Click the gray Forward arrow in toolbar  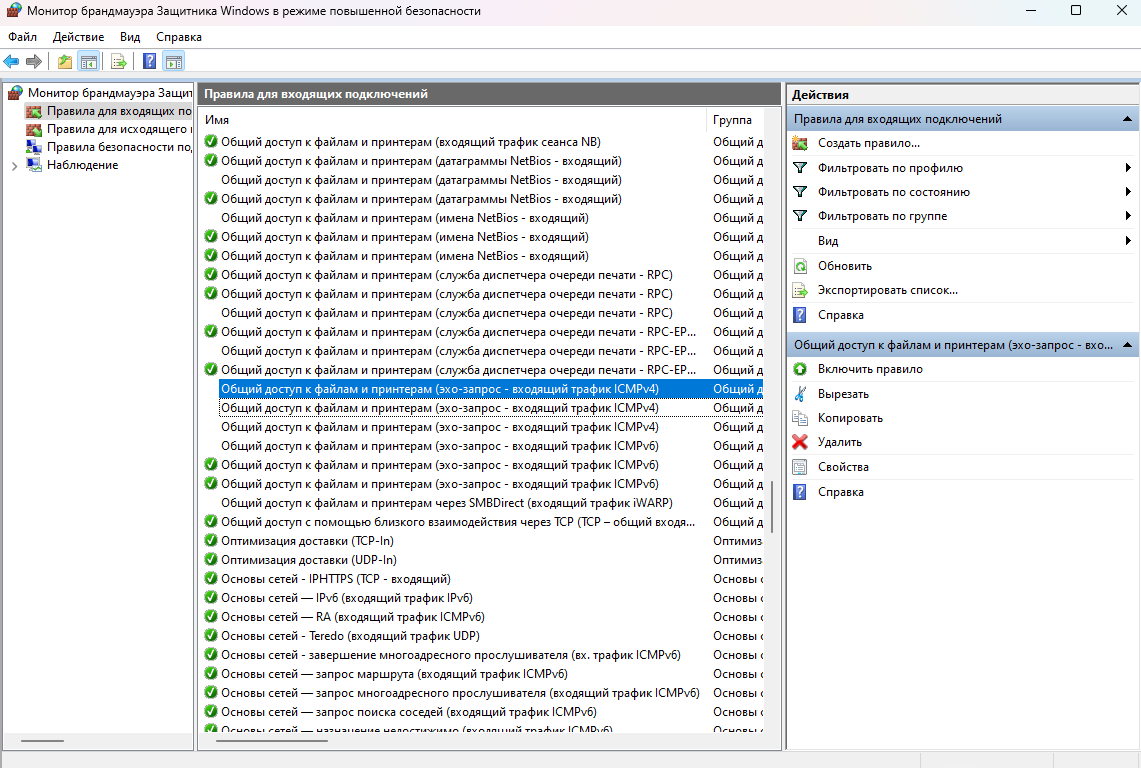33,62
